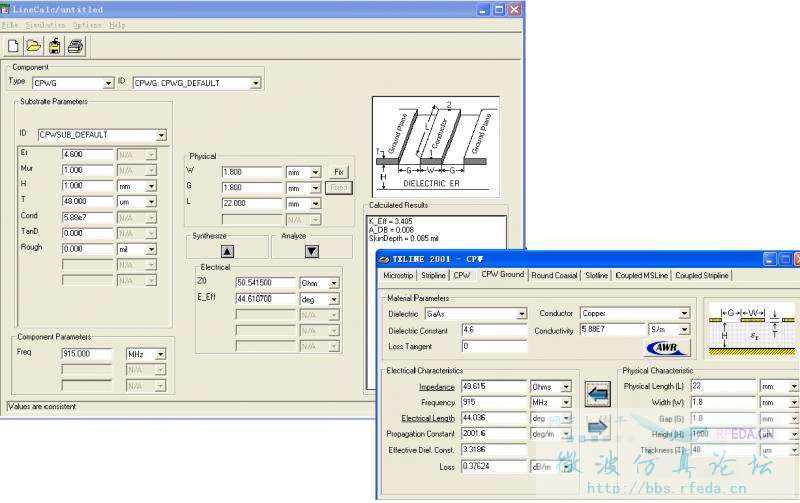Viewport: 800px width, 503px height.
Task: Click the Rough input field
Action: click(x=88, y=249)
